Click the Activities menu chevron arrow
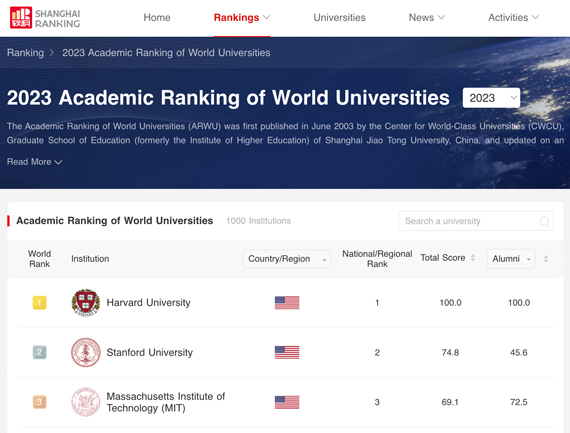The image size is (570, 433). click(x=535, y=17)
